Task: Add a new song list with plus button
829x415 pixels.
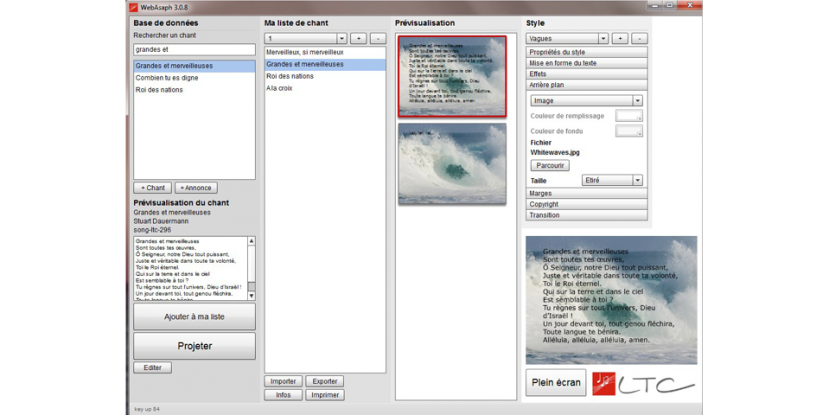Action: click(x=358, y=39)
